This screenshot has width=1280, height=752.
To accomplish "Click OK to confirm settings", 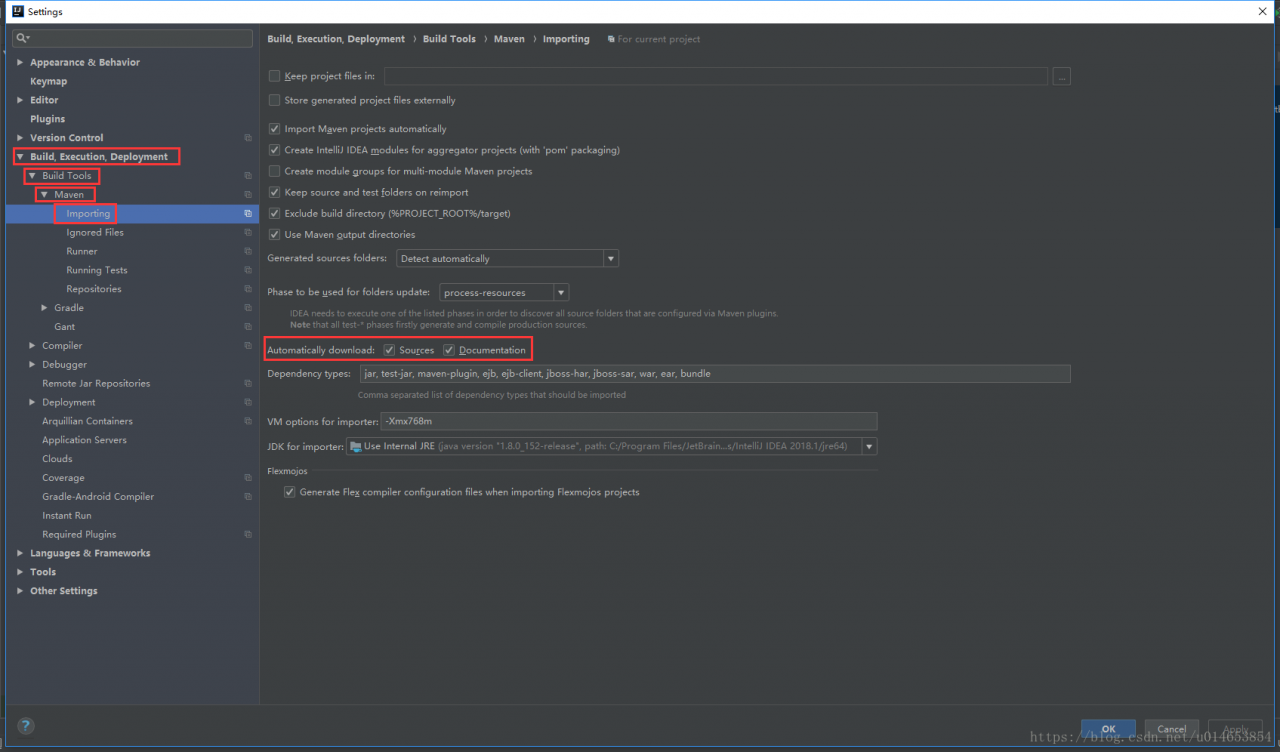I will pyautogui.click(x=1108, y=729).
